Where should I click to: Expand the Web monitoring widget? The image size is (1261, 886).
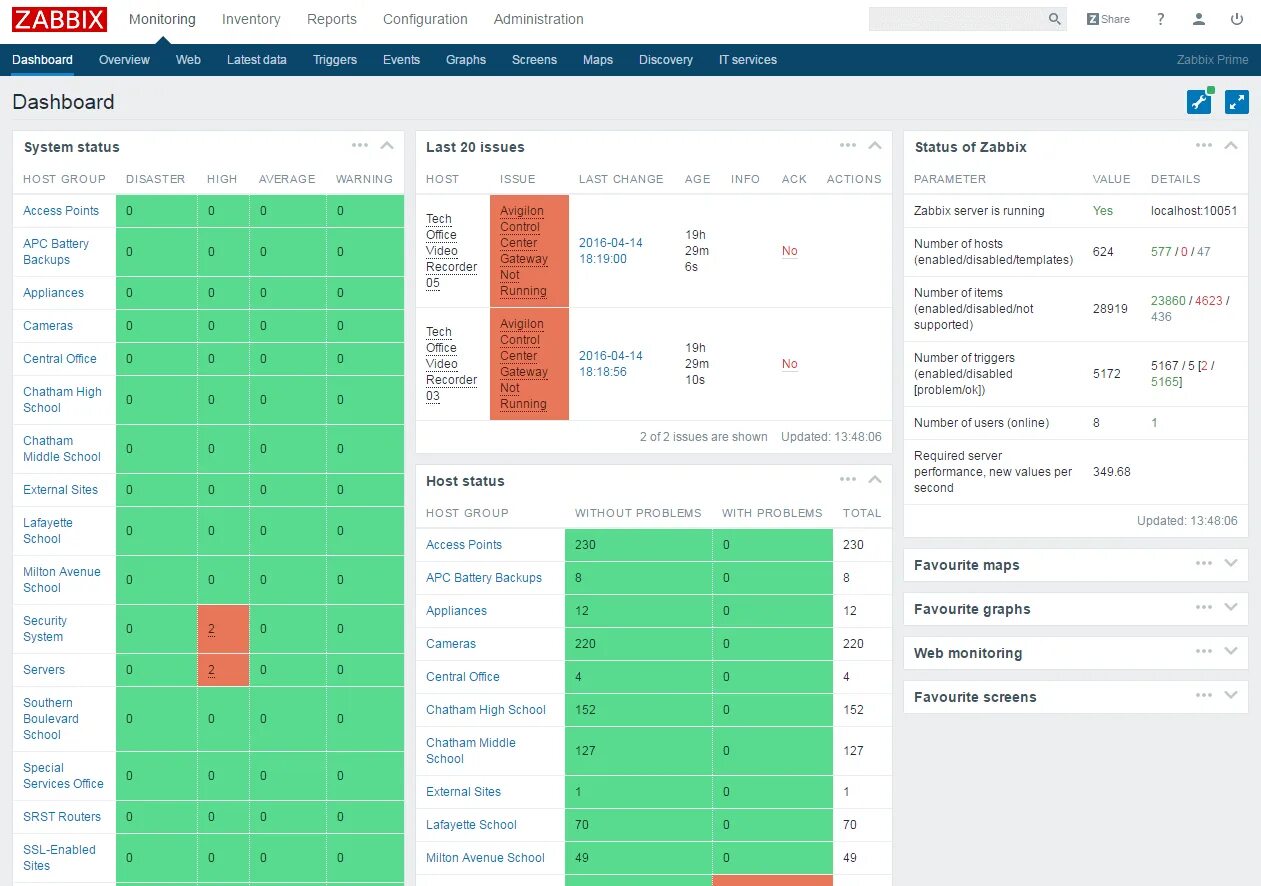coord(1231,652)
